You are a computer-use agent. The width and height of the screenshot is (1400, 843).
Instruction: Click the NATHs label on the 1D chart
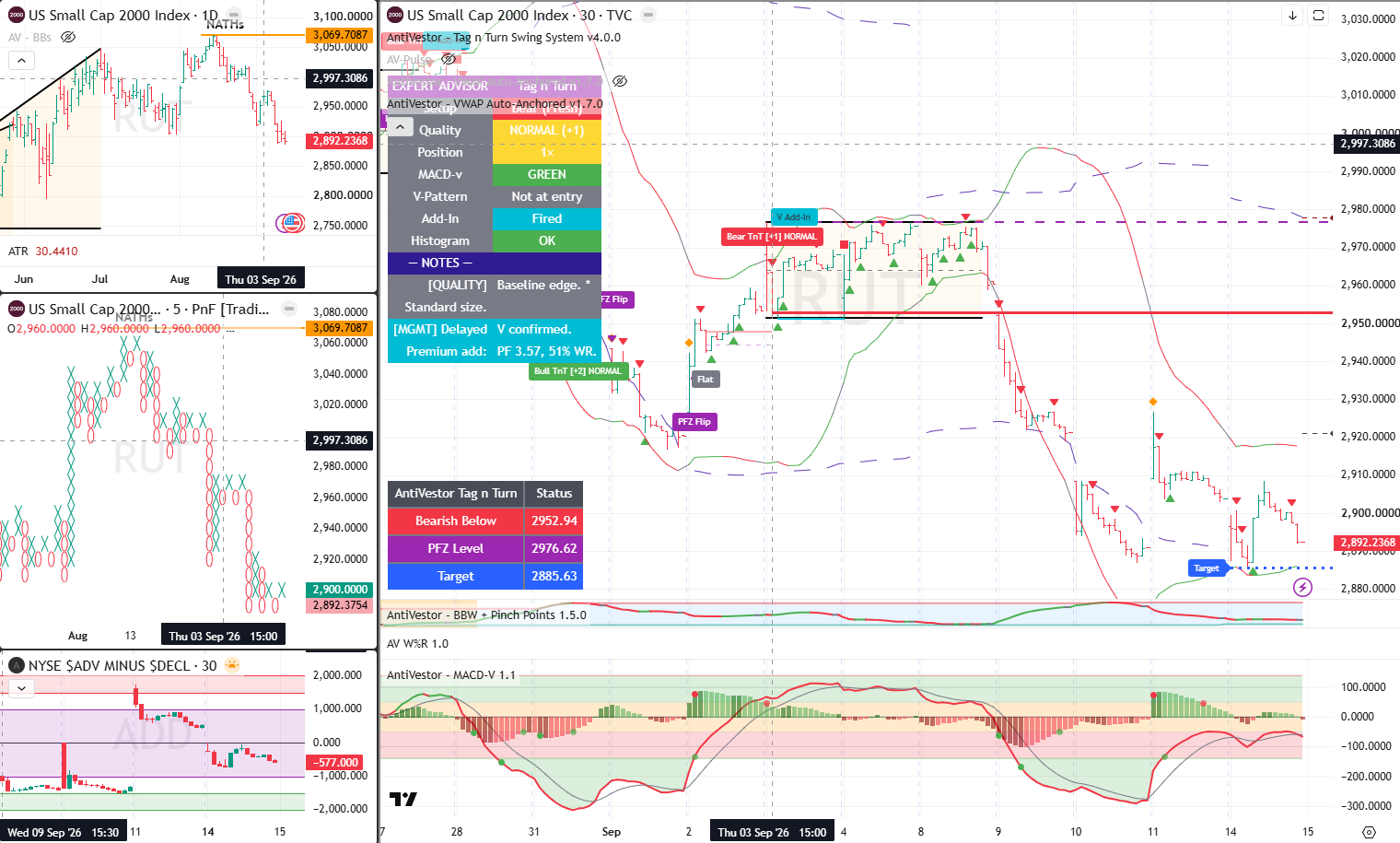point(226,25)
